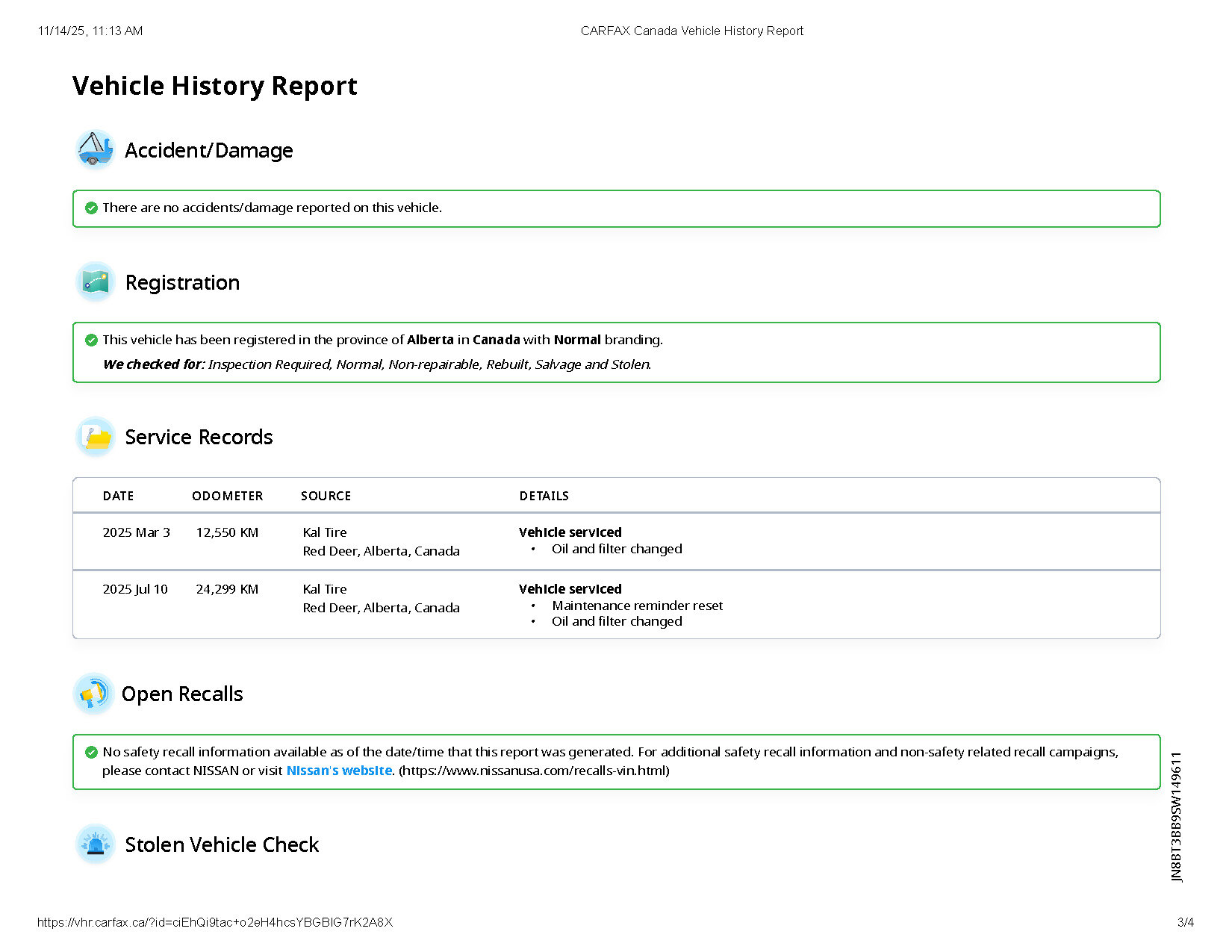
Task: Click the Open Recalls megaphone icon
Action: [x=93, y=694]
